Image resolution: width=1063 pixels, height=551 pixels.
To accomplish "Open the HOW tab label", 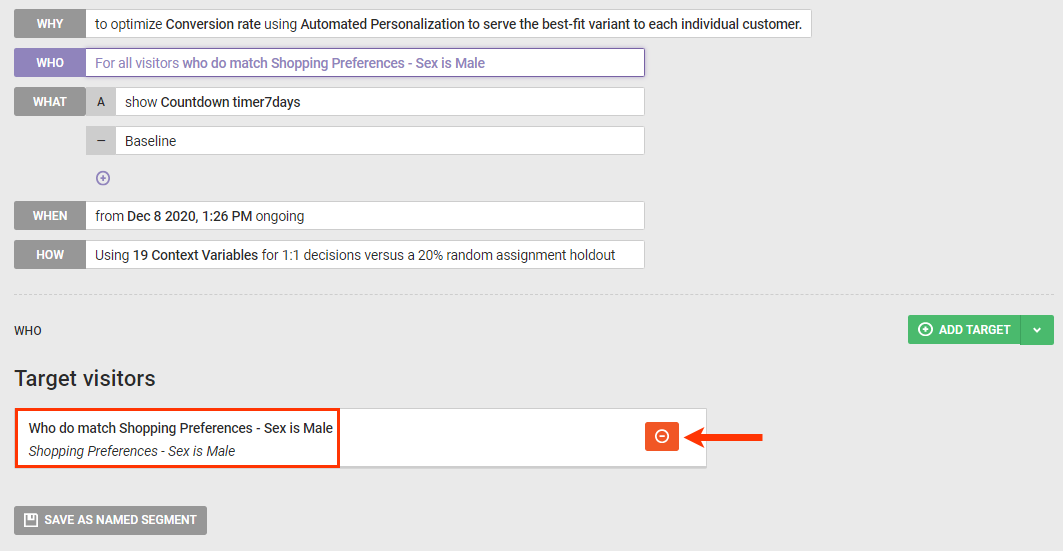I will pyautogui.click(x=50, y=255).
